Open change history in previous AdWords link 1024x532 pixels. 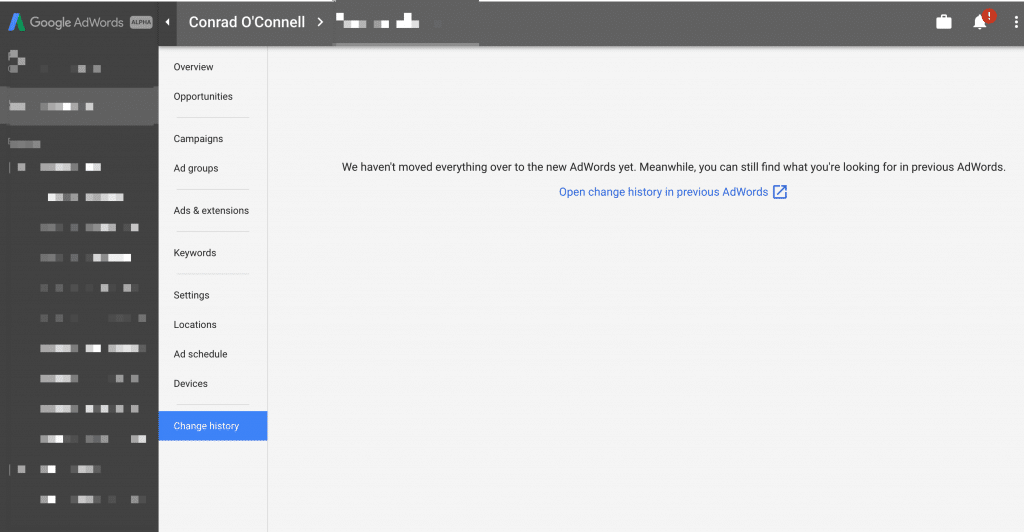664,192
